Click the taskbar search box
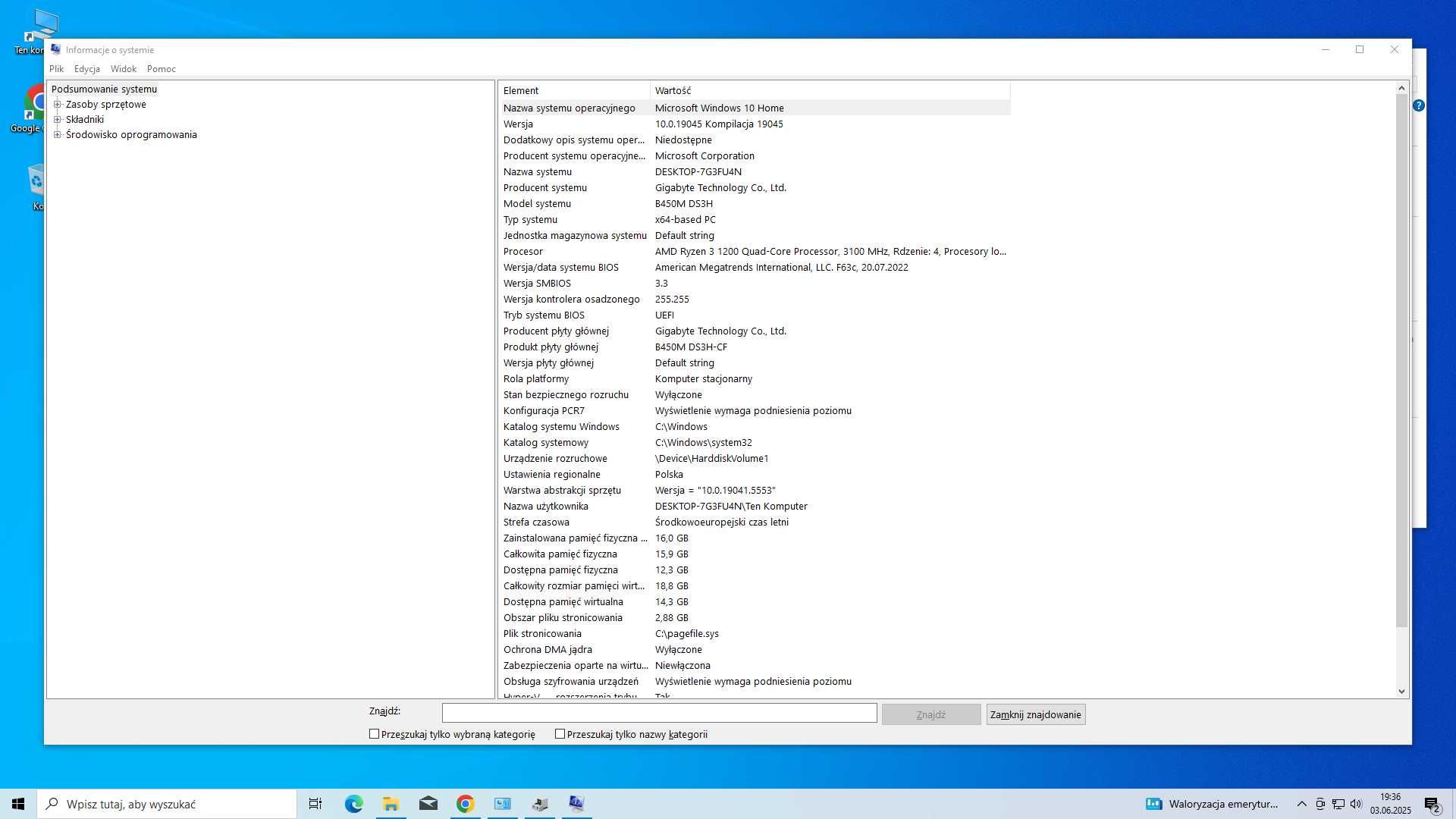 pos(167,804)
